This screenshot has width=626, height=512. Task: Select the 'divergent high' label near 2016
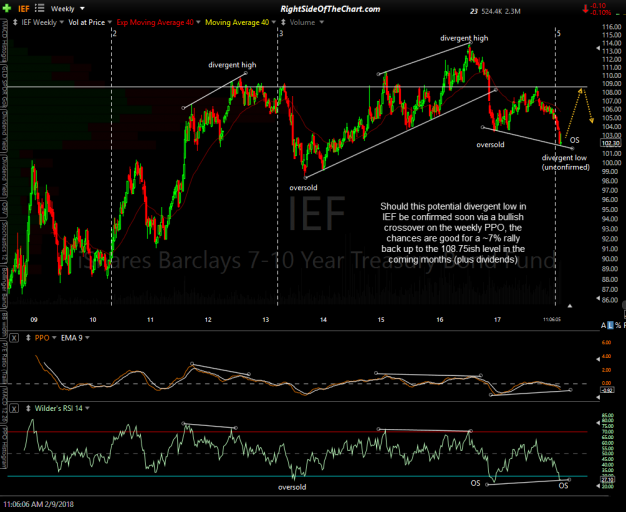[x=464, y=38]
